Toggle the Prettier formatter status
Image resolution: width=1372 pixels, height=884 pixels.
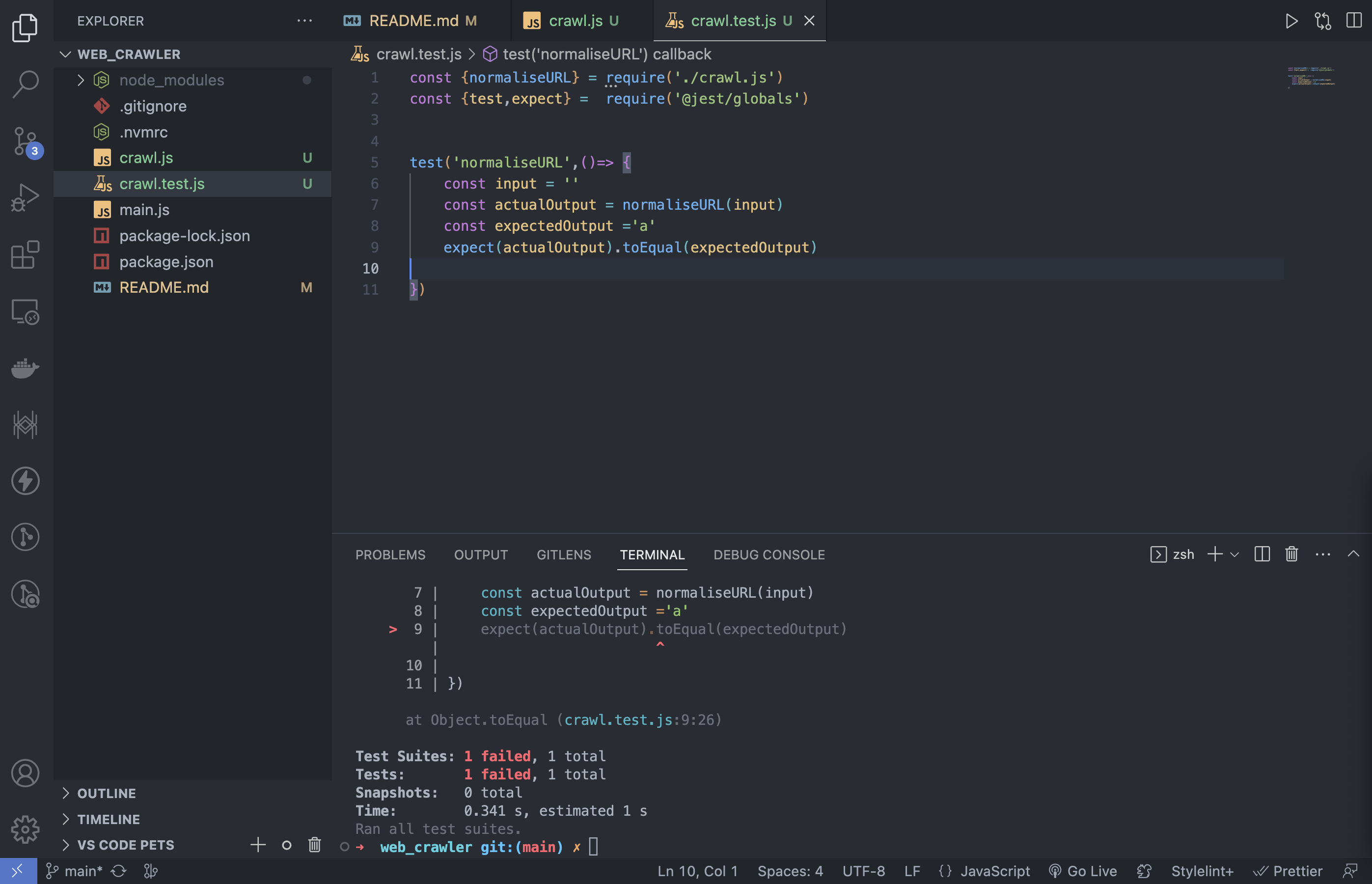coord(1288,871)
